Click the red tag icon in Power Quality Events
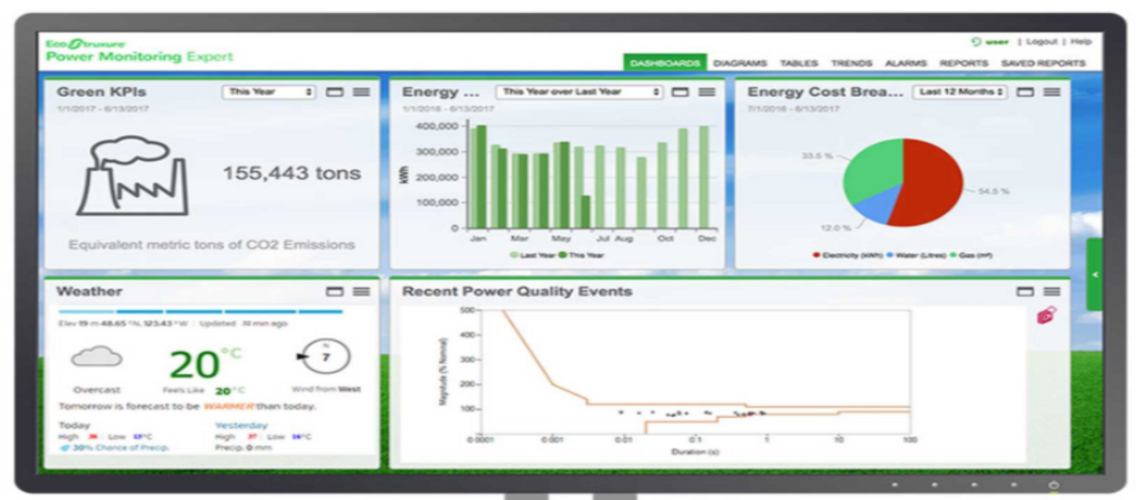Screen dimensions: 1142x500 click(1047, 316)
